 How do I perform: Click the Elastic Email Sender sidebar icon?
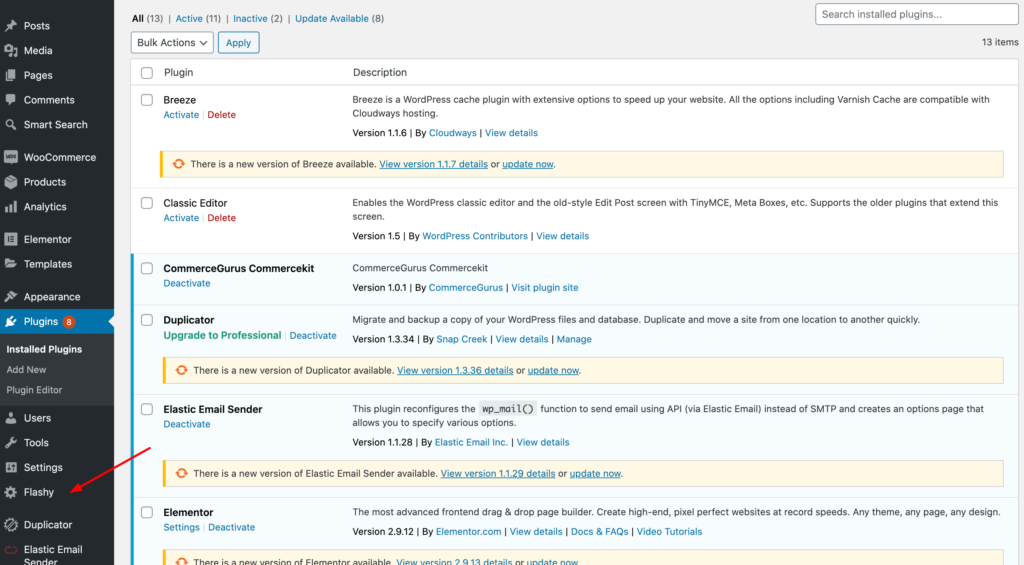point(10,550)
